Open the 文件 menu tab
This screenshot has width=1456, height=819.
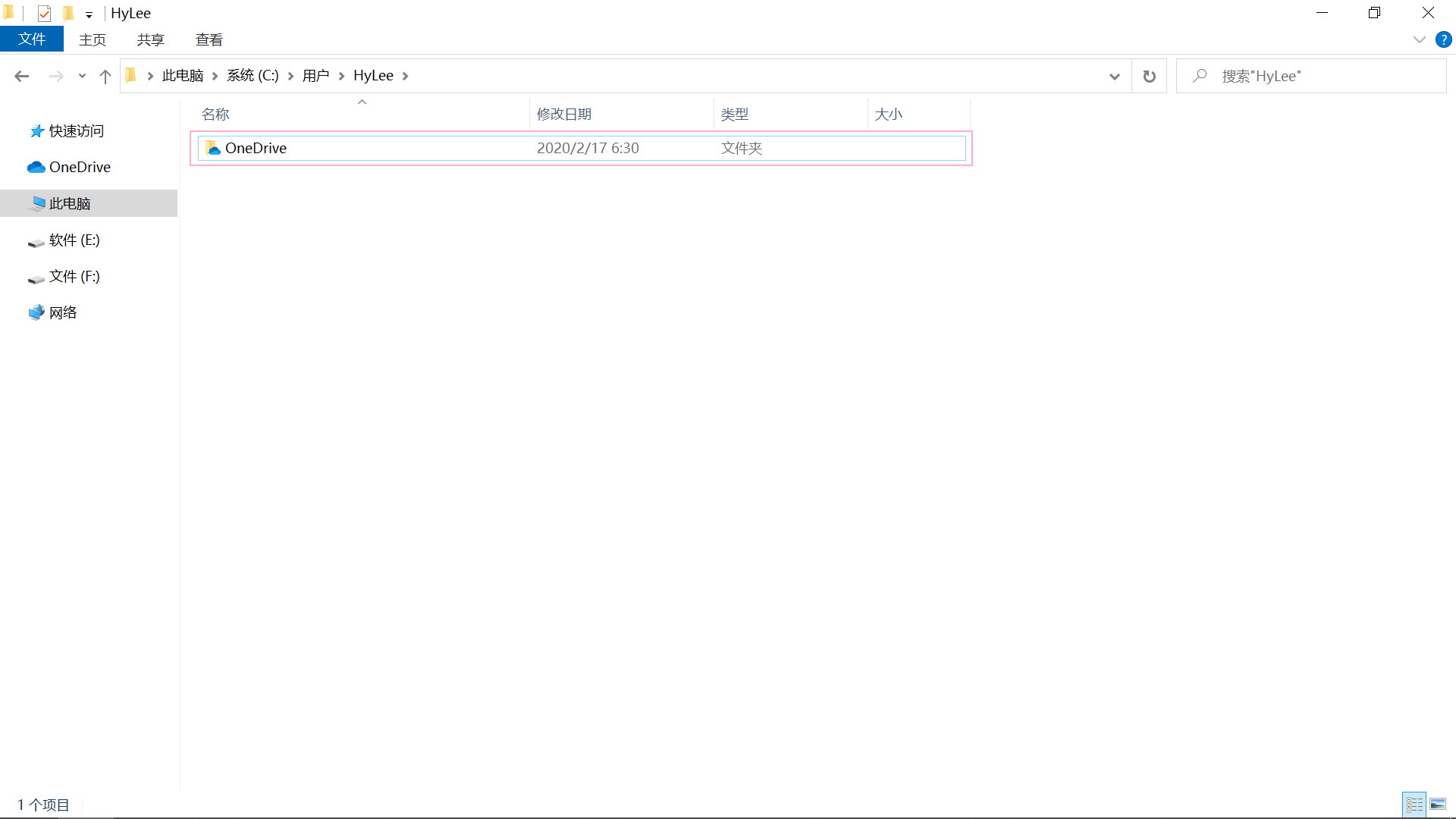pos(32,39)
